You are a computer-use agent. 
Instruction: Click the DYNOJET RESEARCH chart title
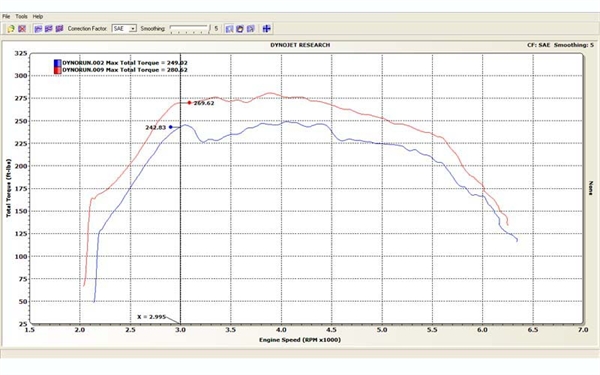pyautogui.click(x=300, y=45)
